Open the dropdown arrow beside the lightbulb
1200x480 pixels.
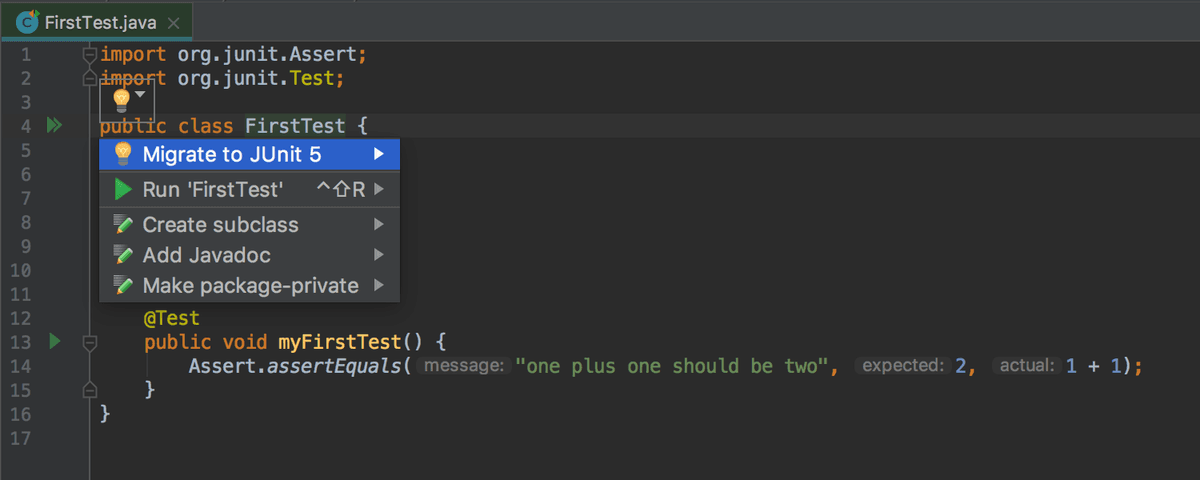pyautogui.click(x=141, y=95)
